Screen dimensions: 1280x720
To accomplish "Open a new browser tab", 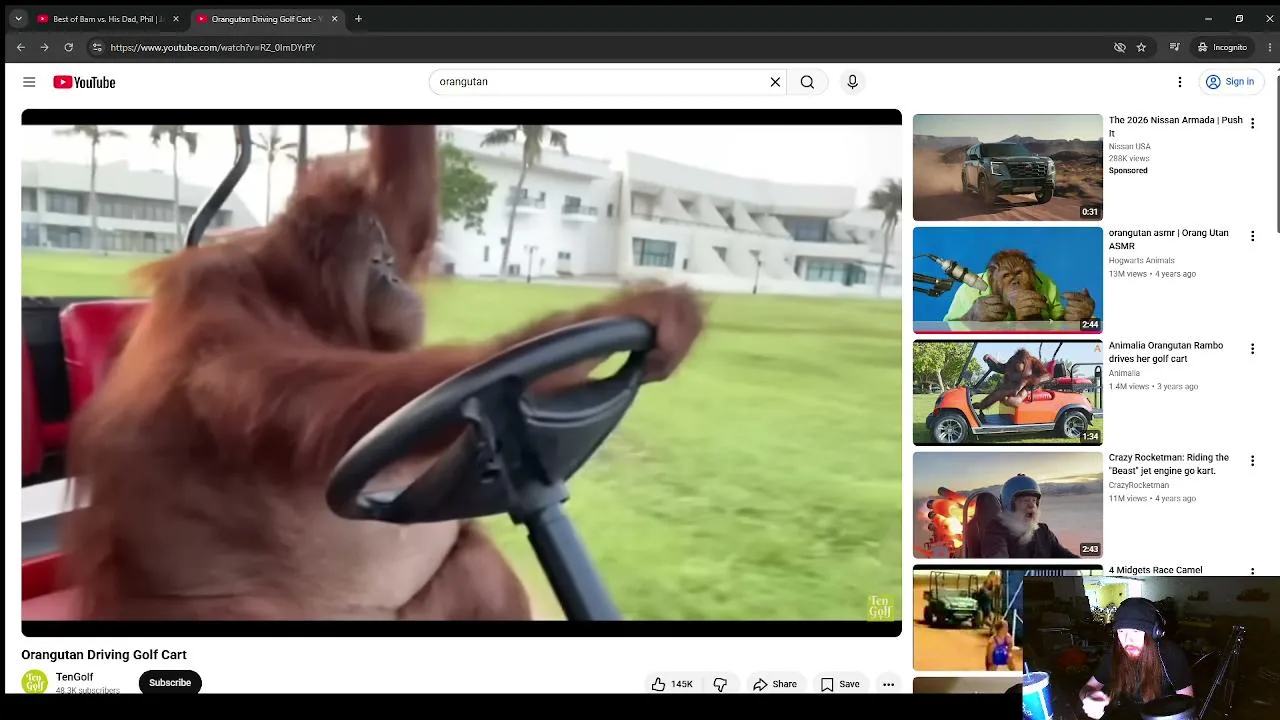I will point(358,19).
